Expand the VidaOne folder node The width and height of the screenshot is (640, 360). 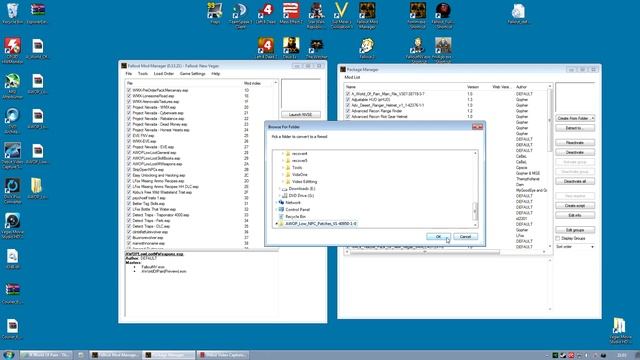(283, 175)
